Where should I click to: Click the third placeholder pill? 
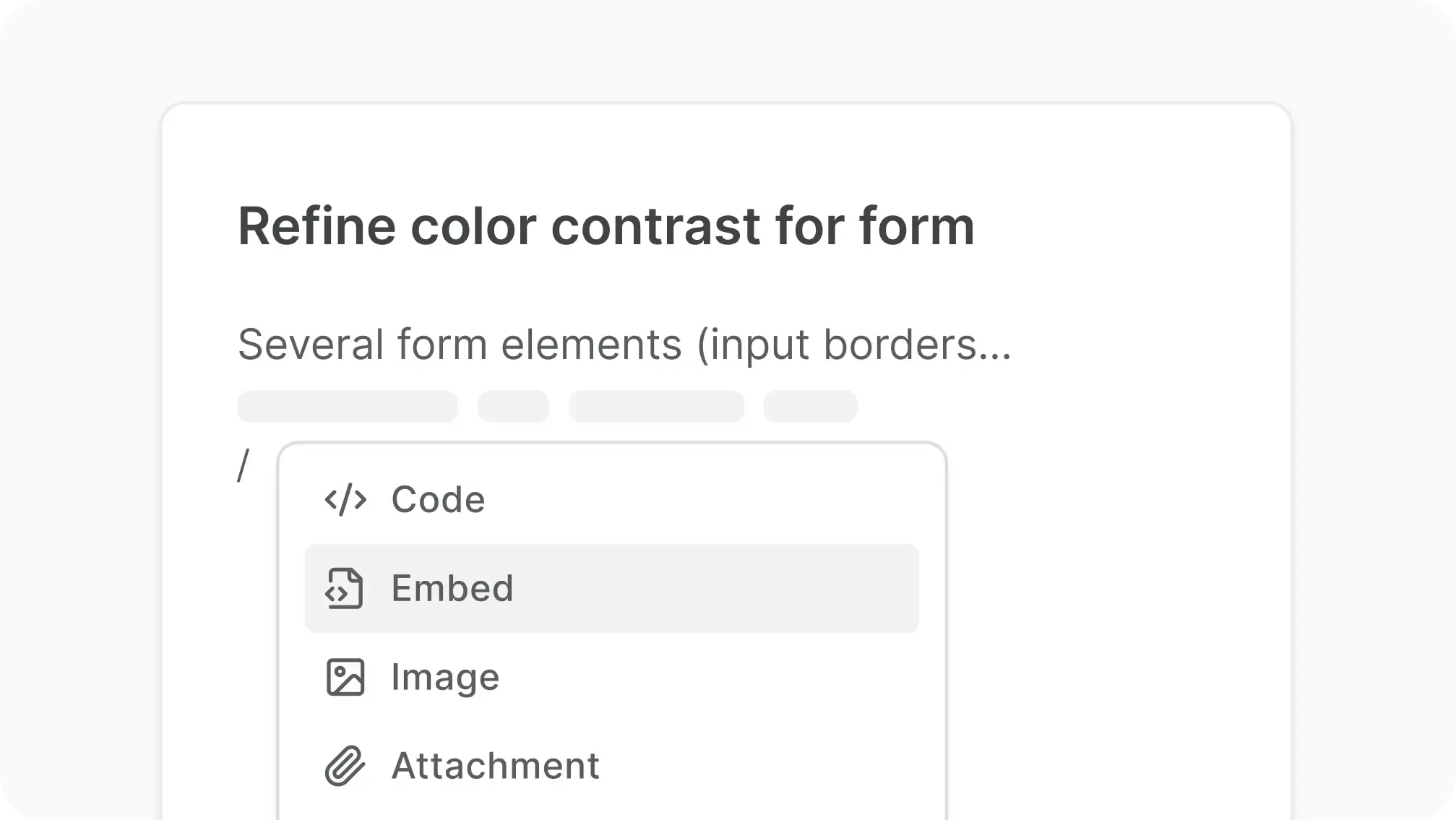(656, 407)
